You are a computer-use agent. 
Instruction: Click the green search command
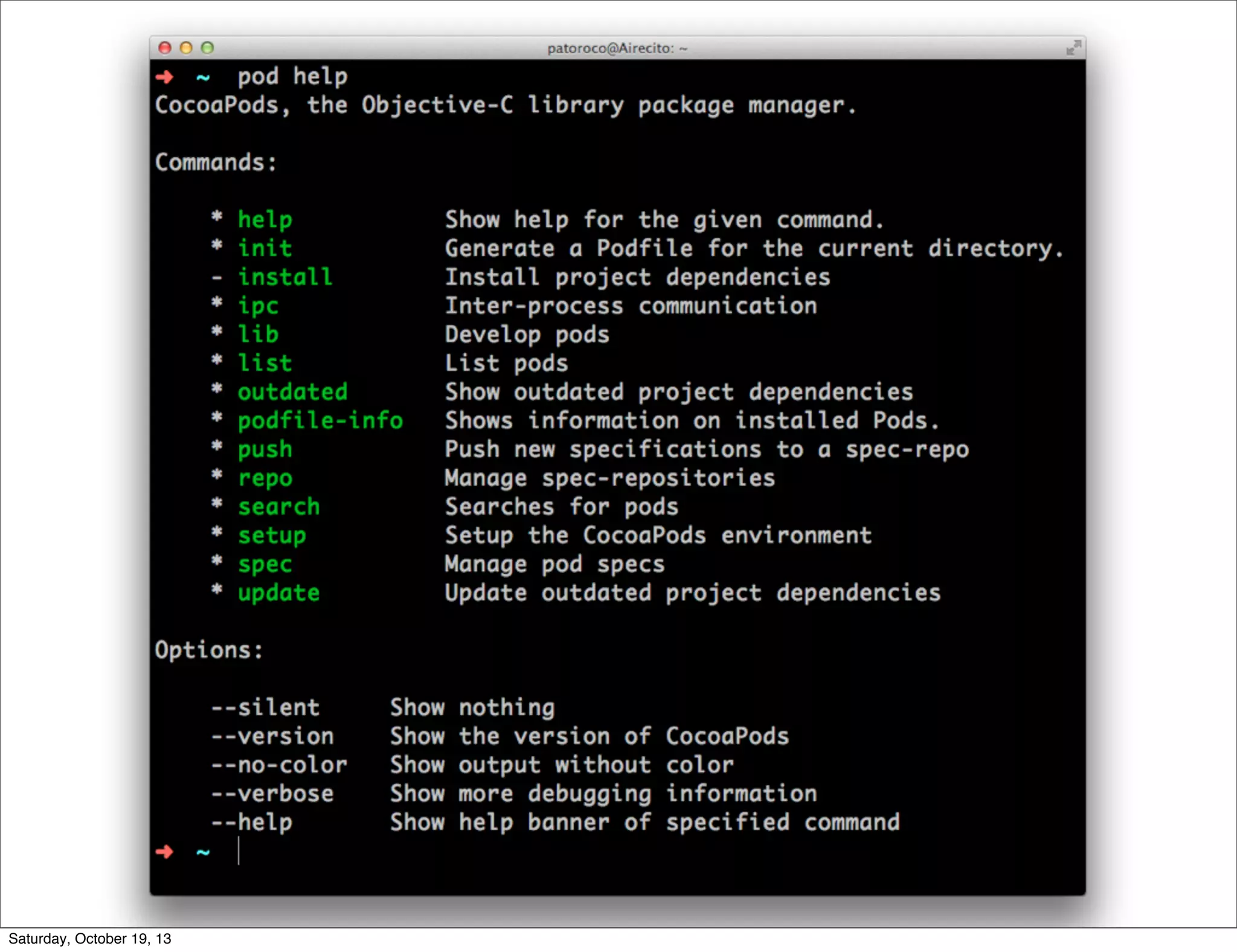pos(278,507)
